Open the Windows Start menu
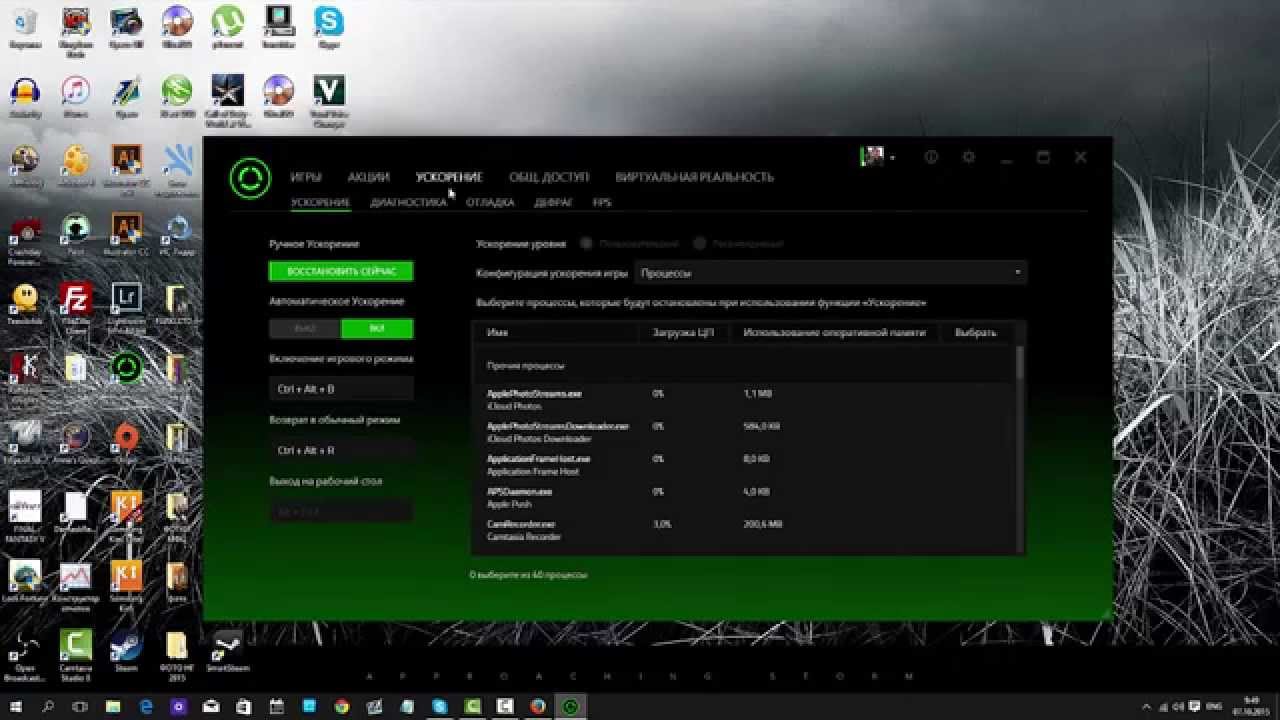Image resolution: width=1280 pixels, height=720 pixels. click(16, 706)
